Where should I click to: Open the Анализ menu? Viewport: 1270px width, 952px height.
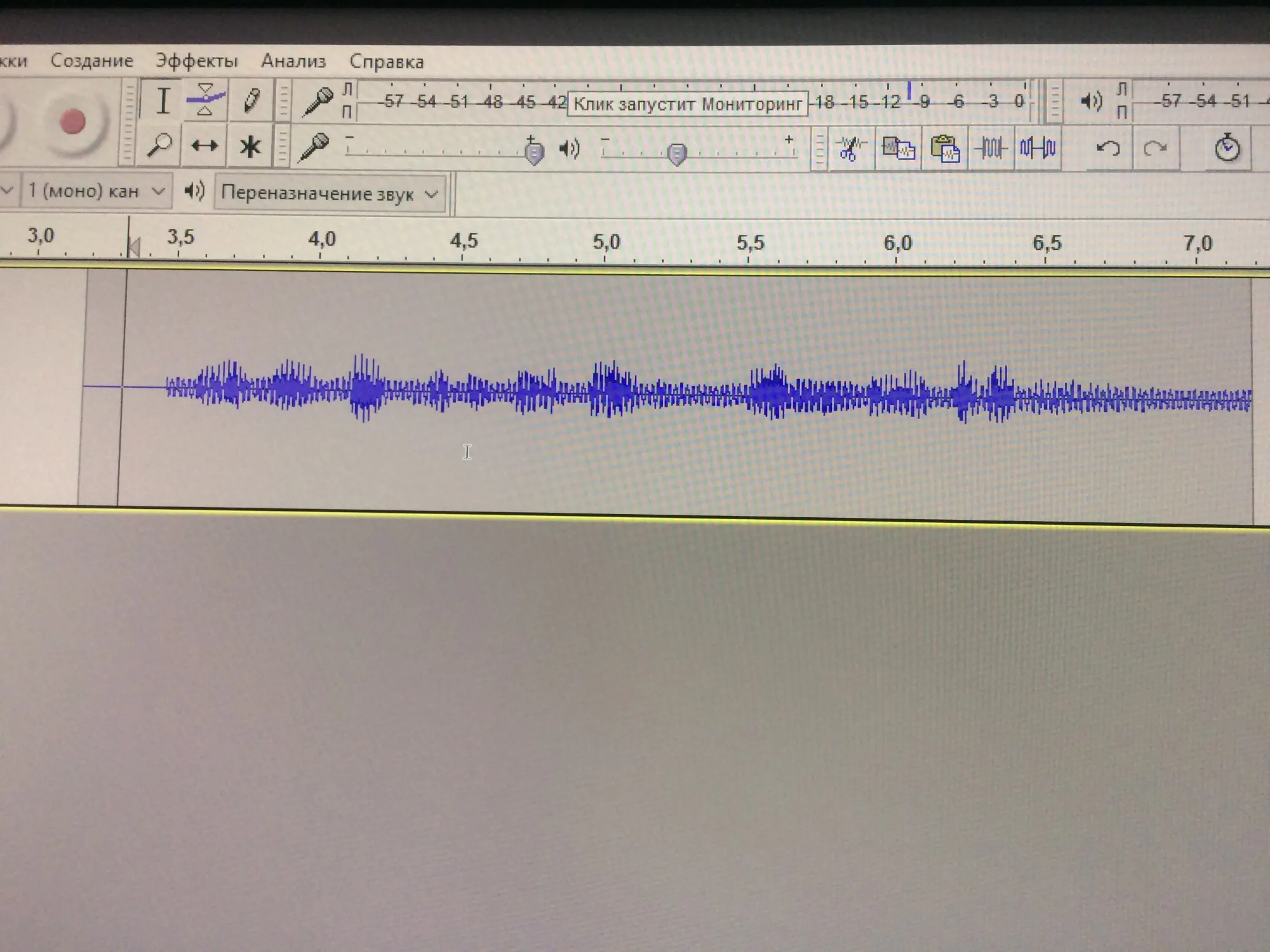pos(293,61)
